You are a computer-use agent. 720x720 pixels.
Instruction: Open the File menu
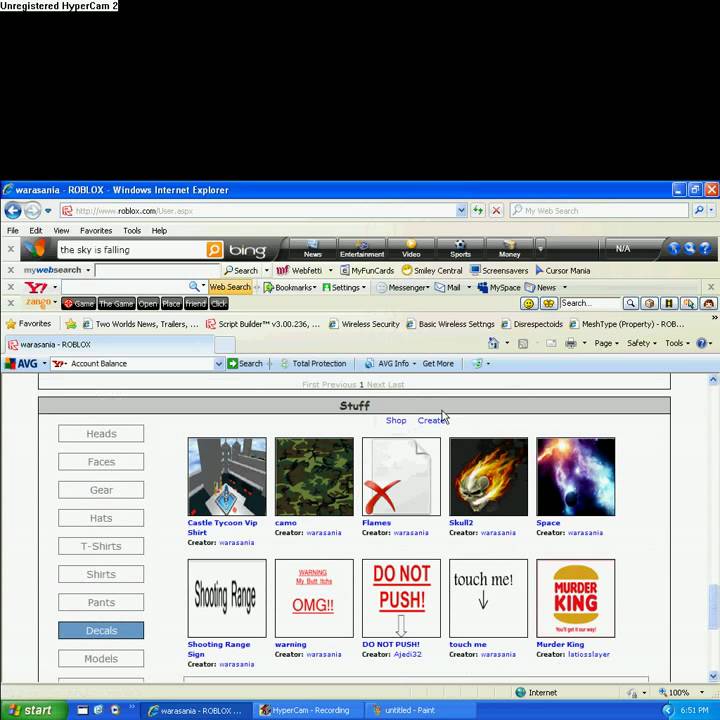coord(13,231)
